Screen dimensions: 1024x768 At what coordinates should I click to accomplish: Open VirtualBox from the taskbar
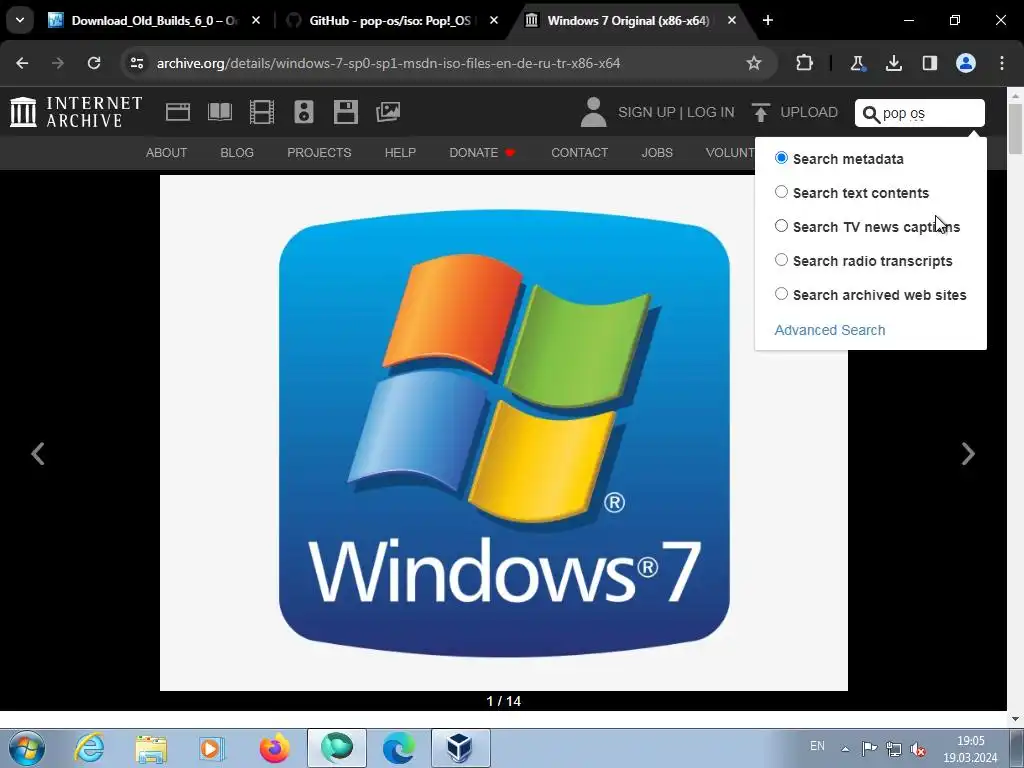coord(460,748)
